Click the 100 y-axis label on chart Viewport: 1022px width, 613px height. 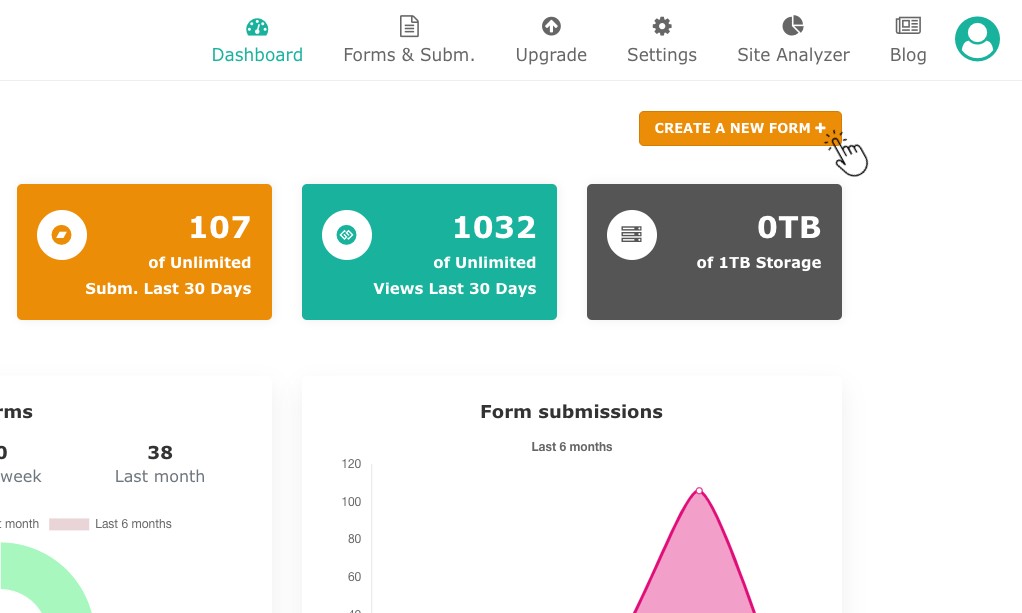coord(351,501)
